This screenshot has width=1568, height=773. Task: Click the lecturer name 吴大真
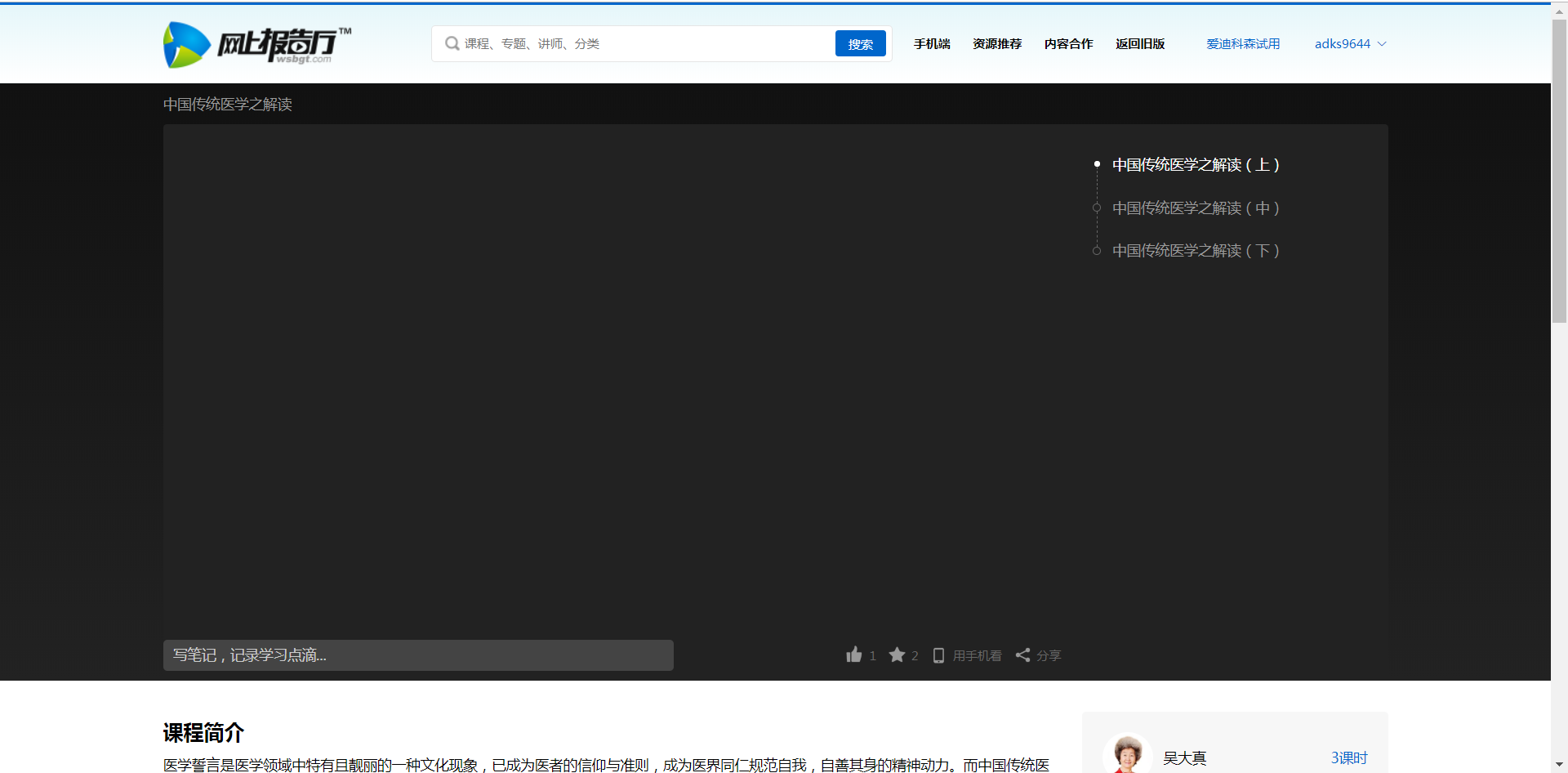click(x=1184, y=758)
